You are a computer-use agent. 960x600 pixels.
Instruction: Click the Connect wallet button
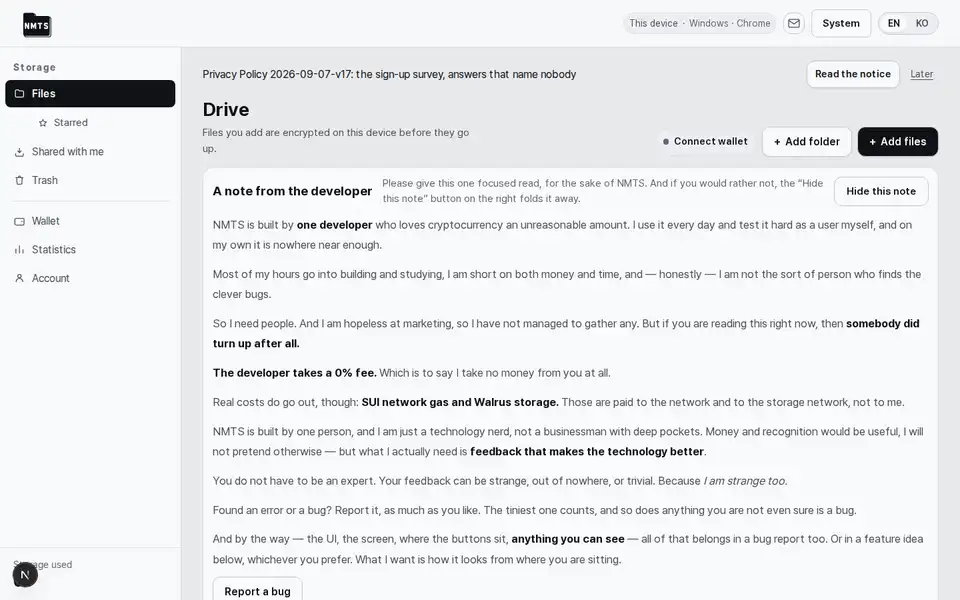point(705,141)
